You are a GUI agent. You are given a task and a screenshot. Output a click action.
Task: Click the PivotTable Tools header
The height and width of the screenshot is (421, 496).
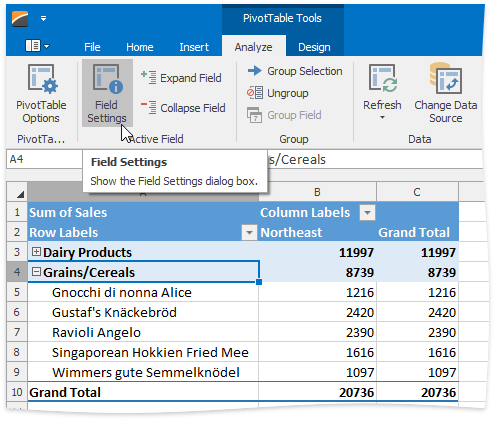point(282,18)
